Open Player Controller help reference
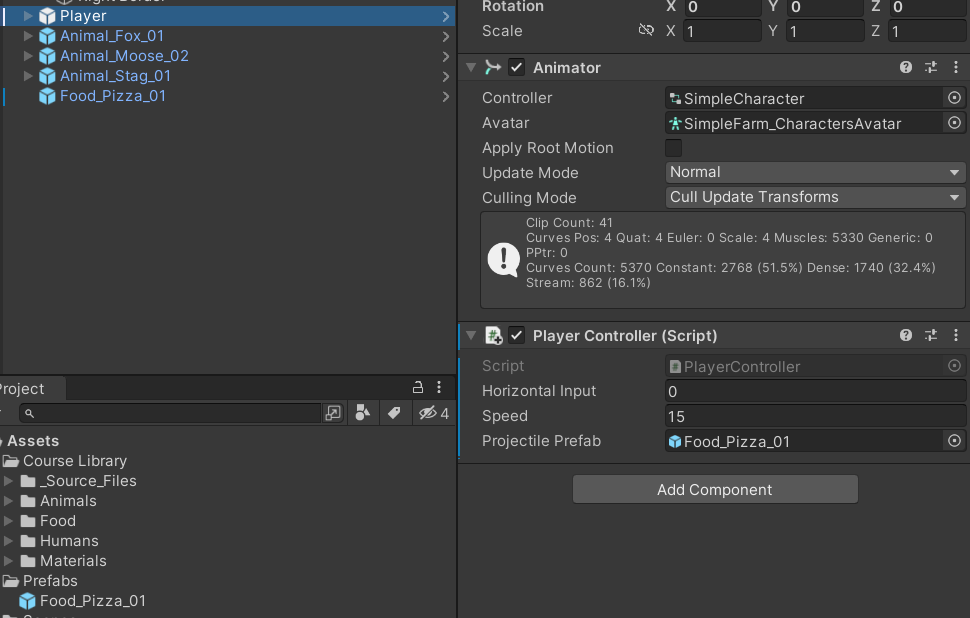Screen dimensions: 970x618 (x=906, y=335)
